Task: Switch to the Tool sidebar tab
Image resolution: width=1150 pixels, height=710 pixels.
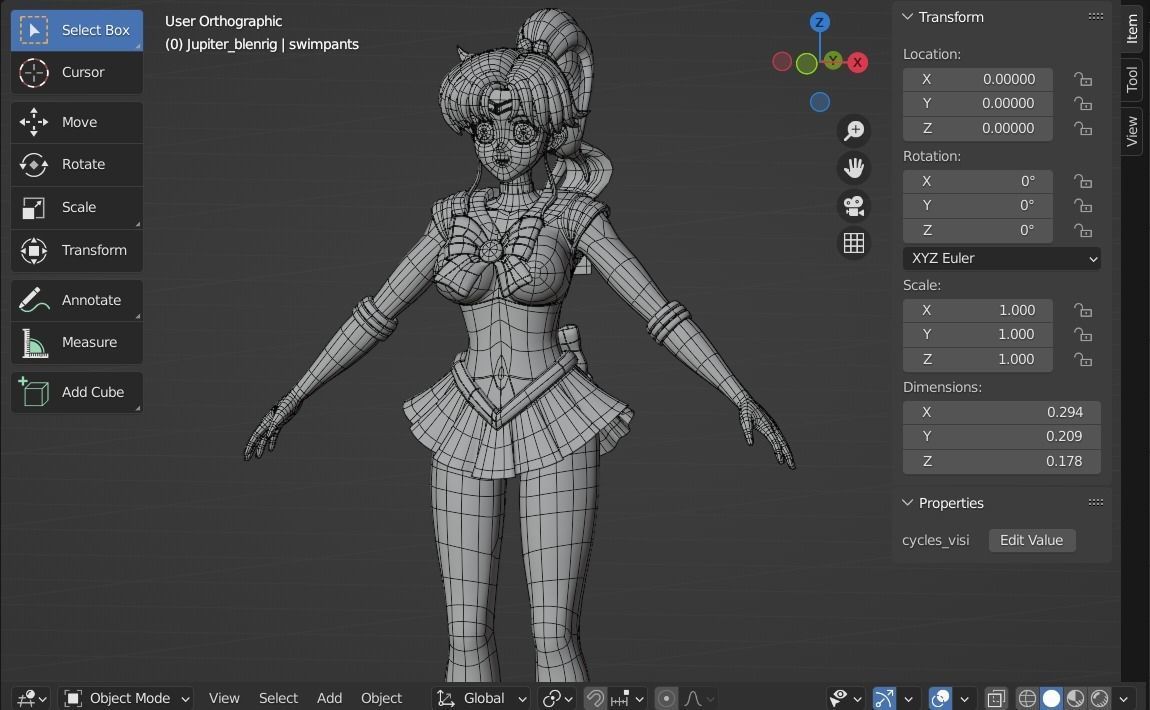Action: (1132, 79)
